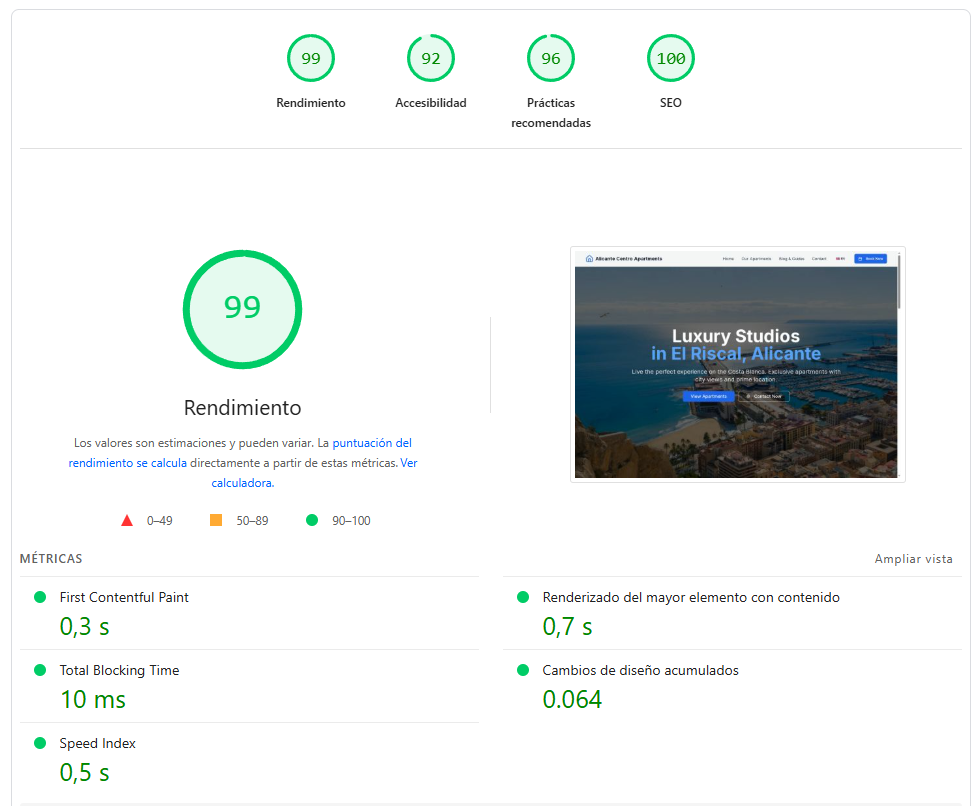980x806 pixels.
Task: Click the green dot beside Cambios de diseño acumulados
Action: click(x=522, y=670)
